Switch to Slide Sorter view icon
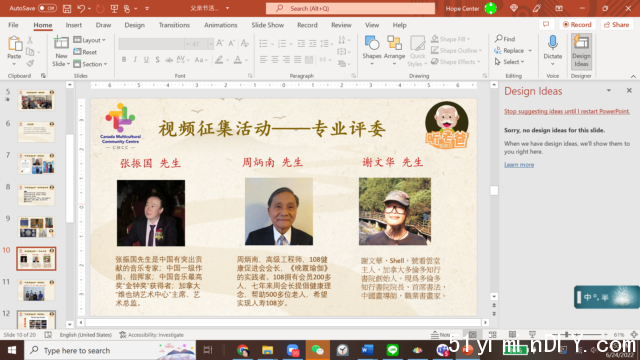This screenshot has height=360, width=640. coord(493,335)
